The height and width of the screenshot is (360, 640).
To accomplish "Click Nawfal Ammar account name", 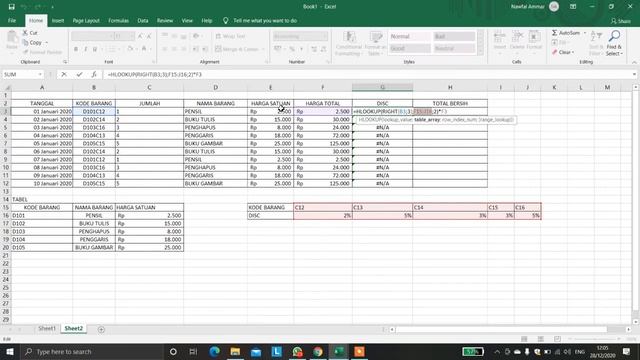I will [527, 7].
